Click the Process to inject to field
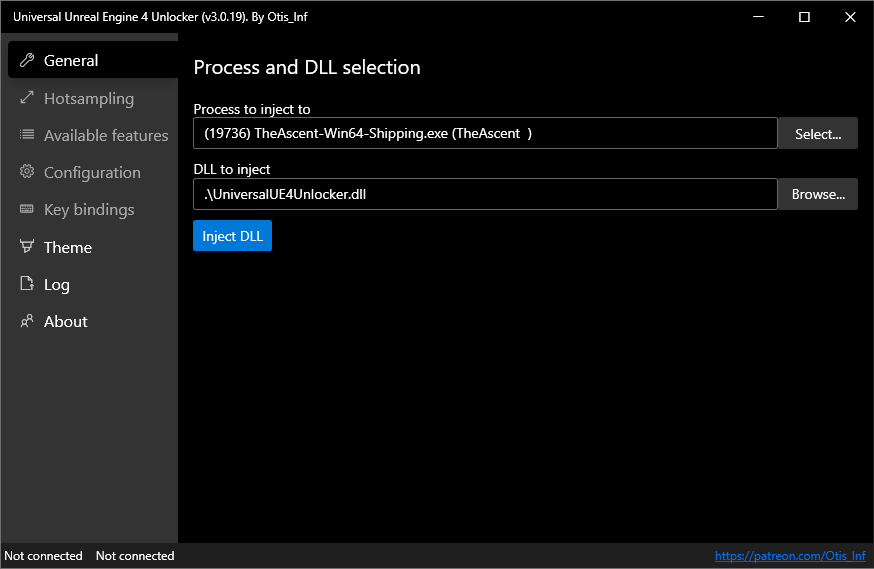 [485, 133]
